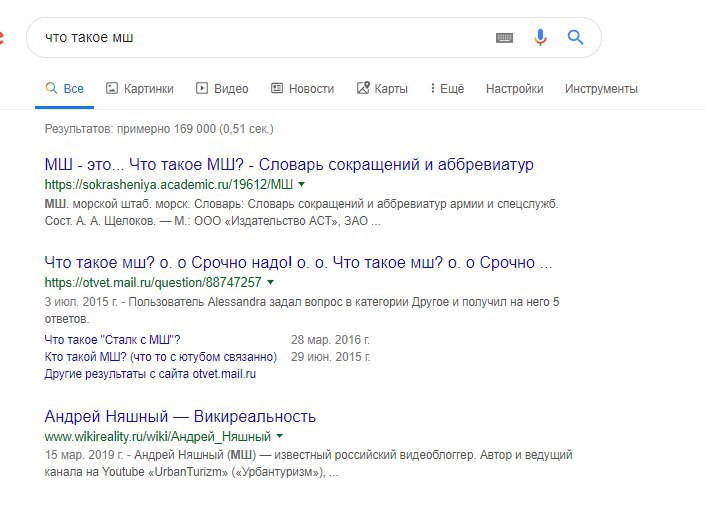Image resolution: width=706 pixels, height=508 pixels.
Task: Open 'Настройки' search settings
Action: pyautogui.click(x=515, y=89)
